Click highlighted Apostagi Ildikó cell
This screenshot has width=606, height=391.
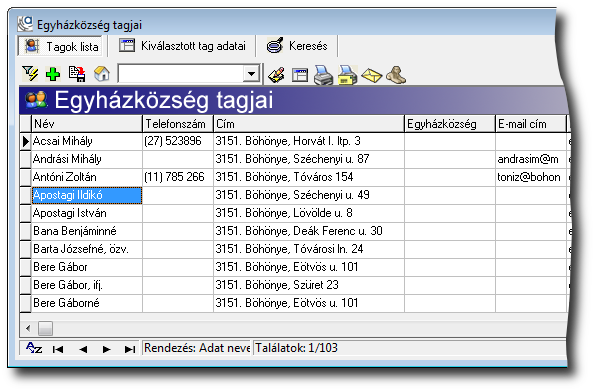click(87, 195)
